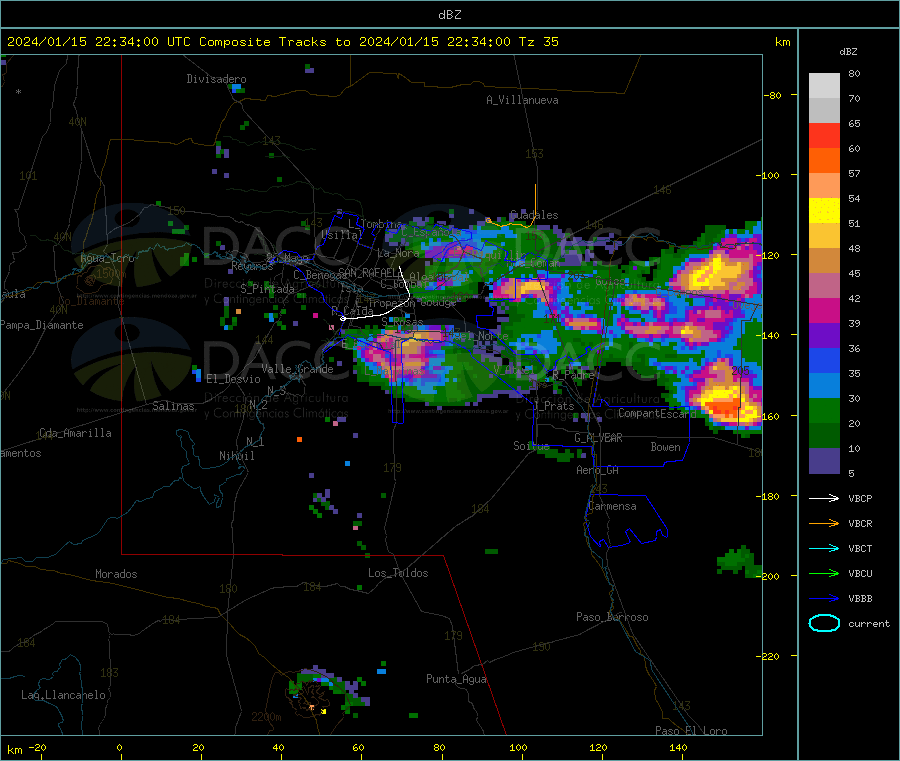Click the cyan VBCT arrow legend icon
This screenshot has width=900, height=761.
pyautogui.click(x=824, y=549)
